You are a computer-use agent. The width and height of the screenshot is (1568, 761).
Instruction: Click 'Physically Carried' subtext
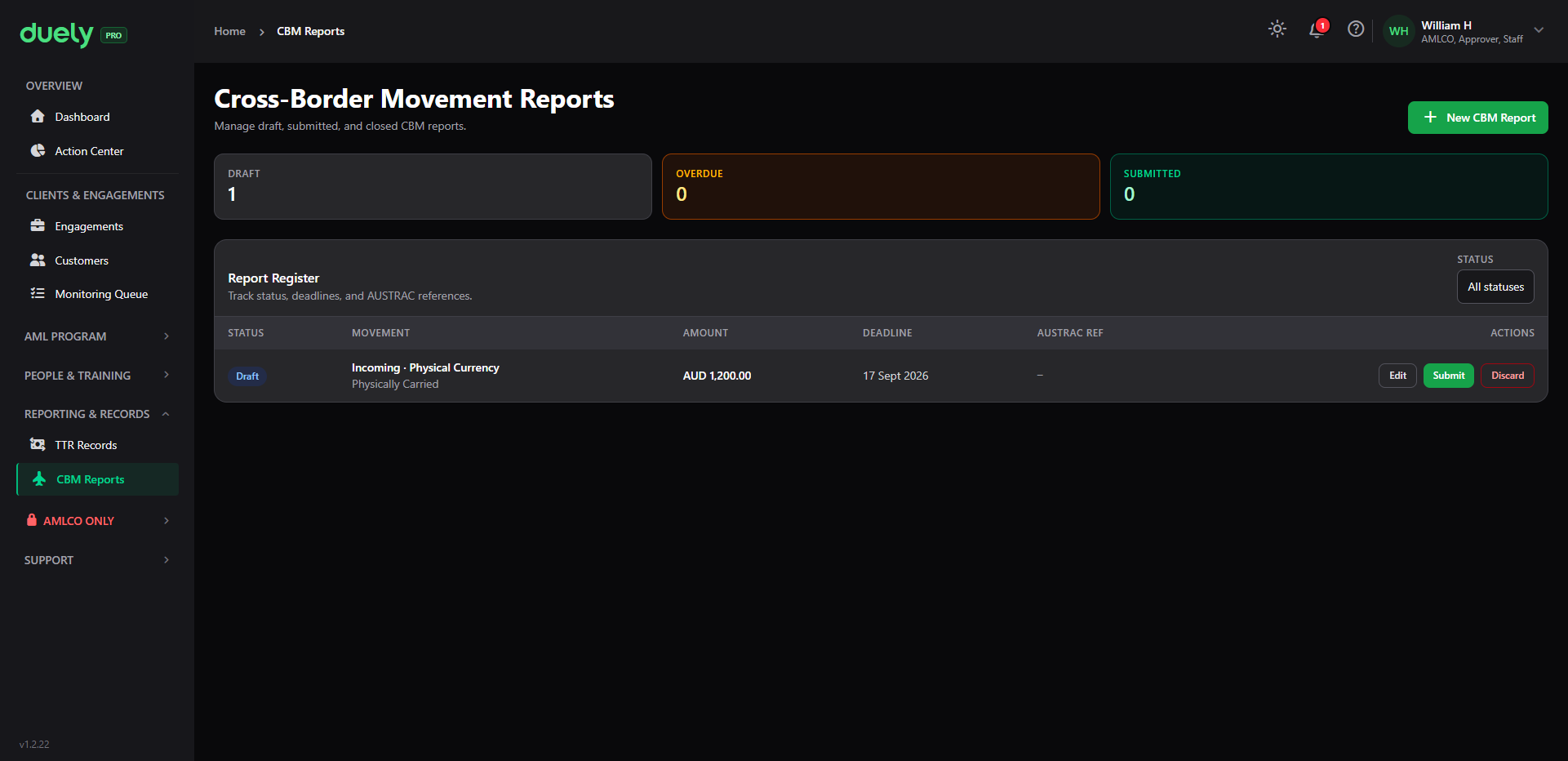click(x=395, y=384)
